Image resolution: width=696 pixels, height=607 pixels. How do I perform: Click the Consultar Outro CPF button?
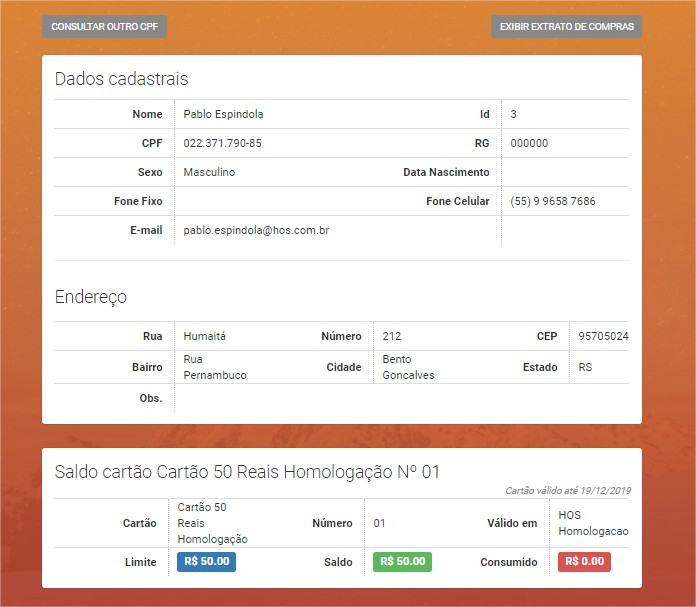104,27
